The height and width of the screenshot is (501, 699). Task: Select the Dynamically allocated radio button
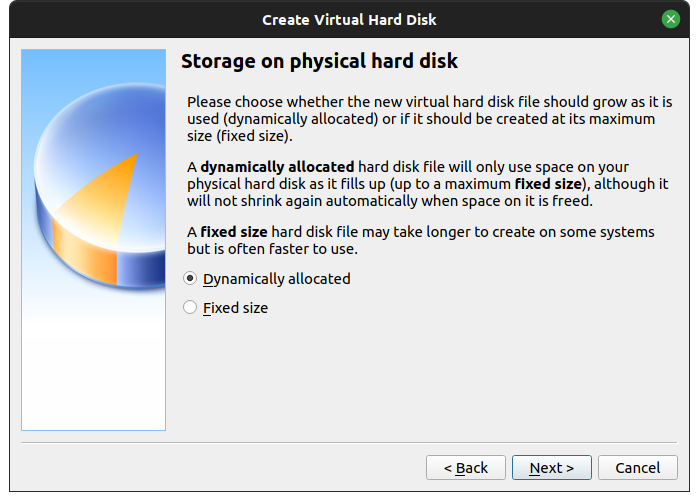click(190, 279)
